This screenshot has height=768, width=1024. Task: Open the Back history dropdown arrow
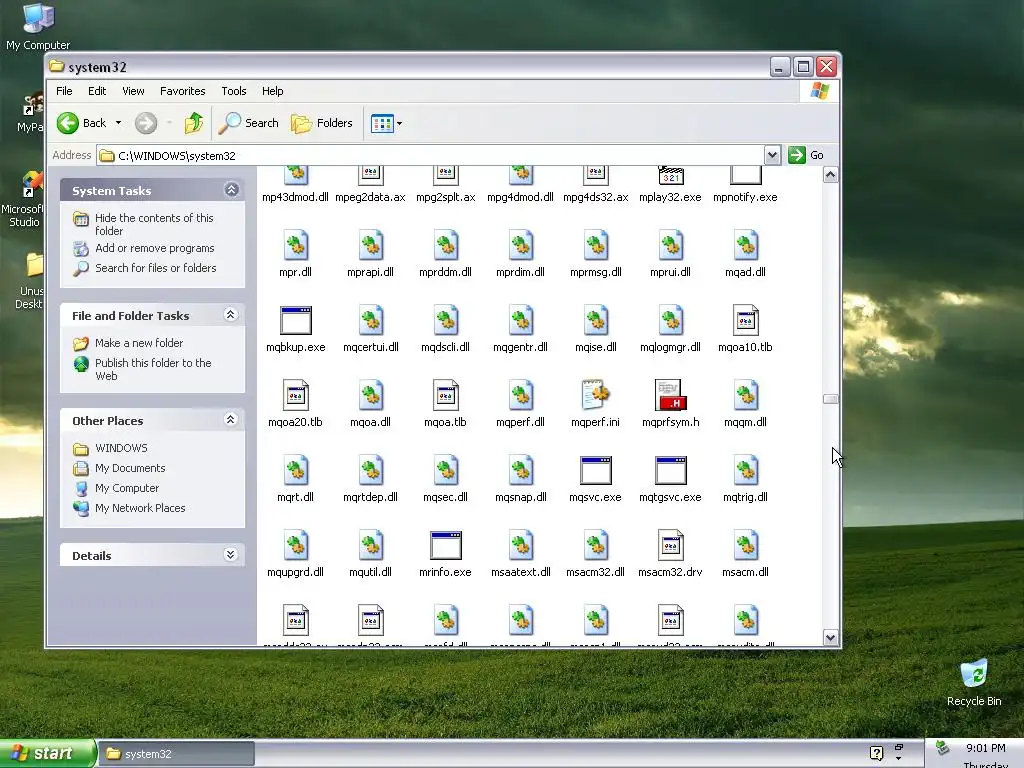118,123
